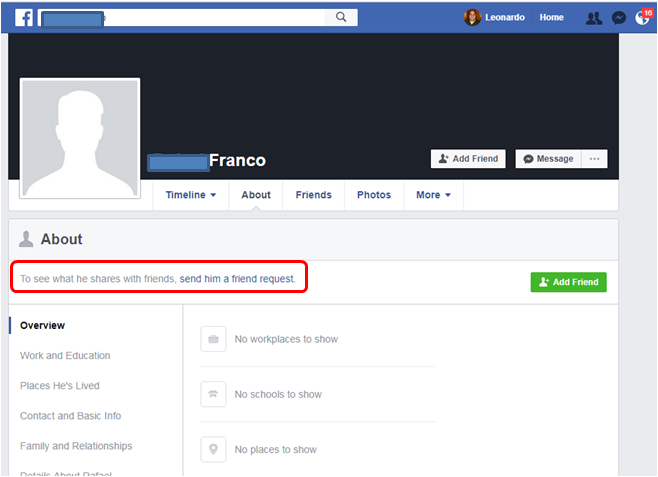Select Overview in About sidebar

[42, 326]
